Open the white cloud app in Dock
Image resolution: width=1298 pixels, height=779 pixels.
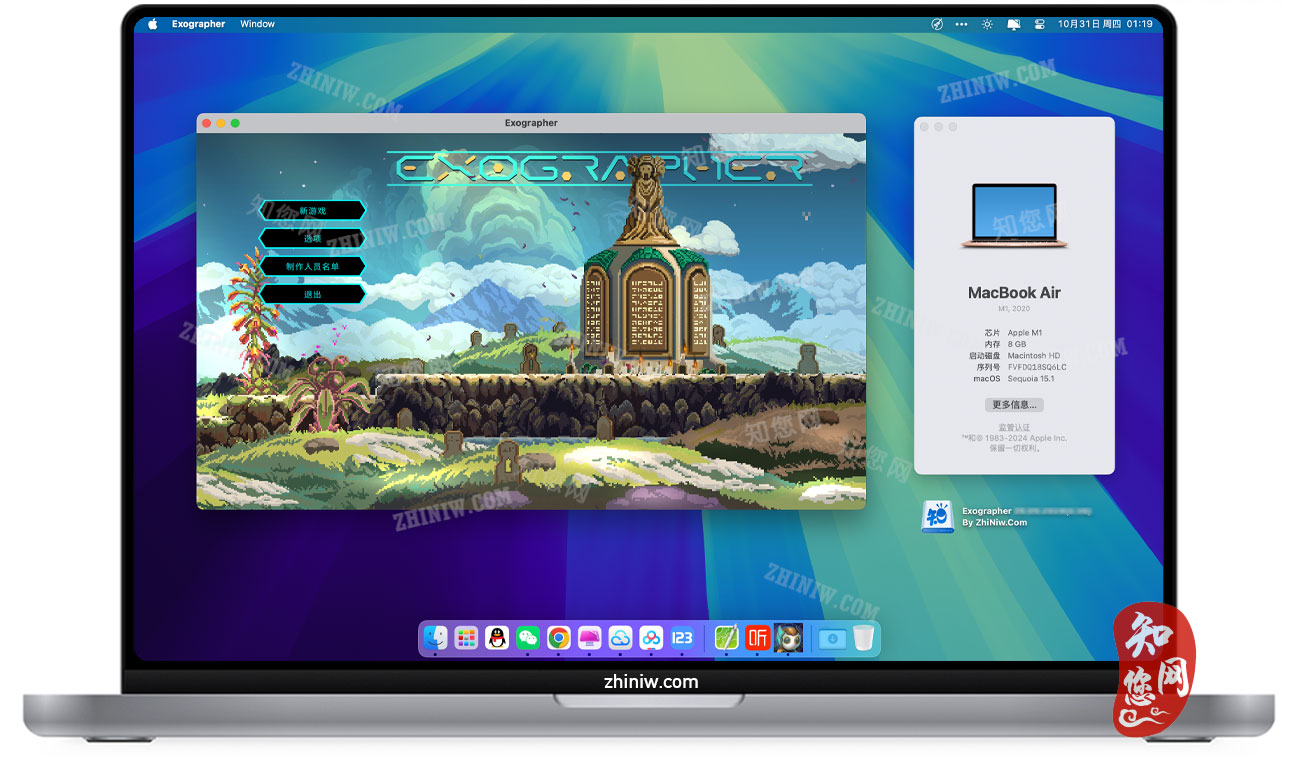click(x=621, y=638)
